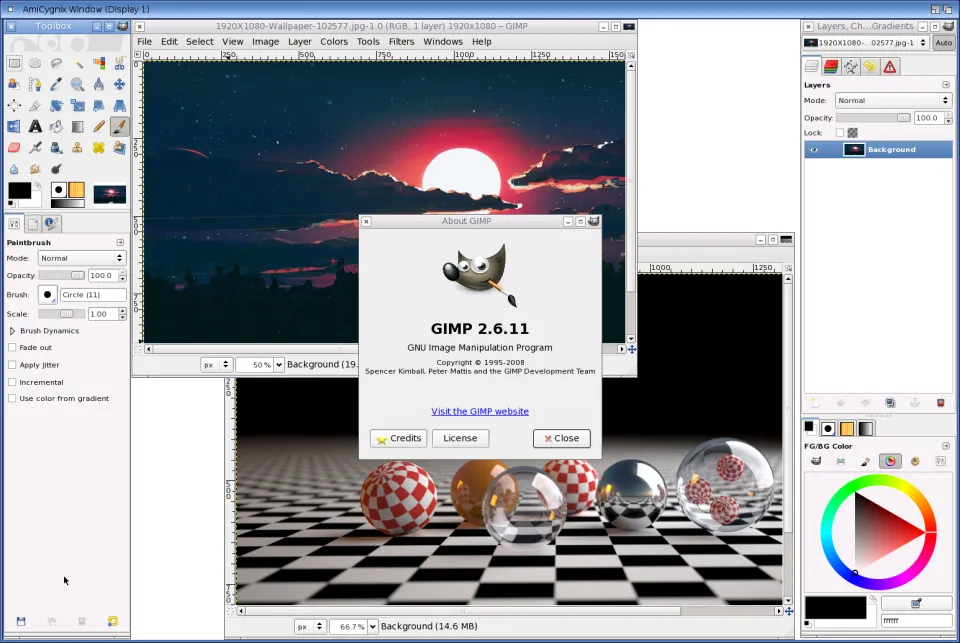Turn on Apply Jitter option
960x643 pixels.
(x=13, y=365)
